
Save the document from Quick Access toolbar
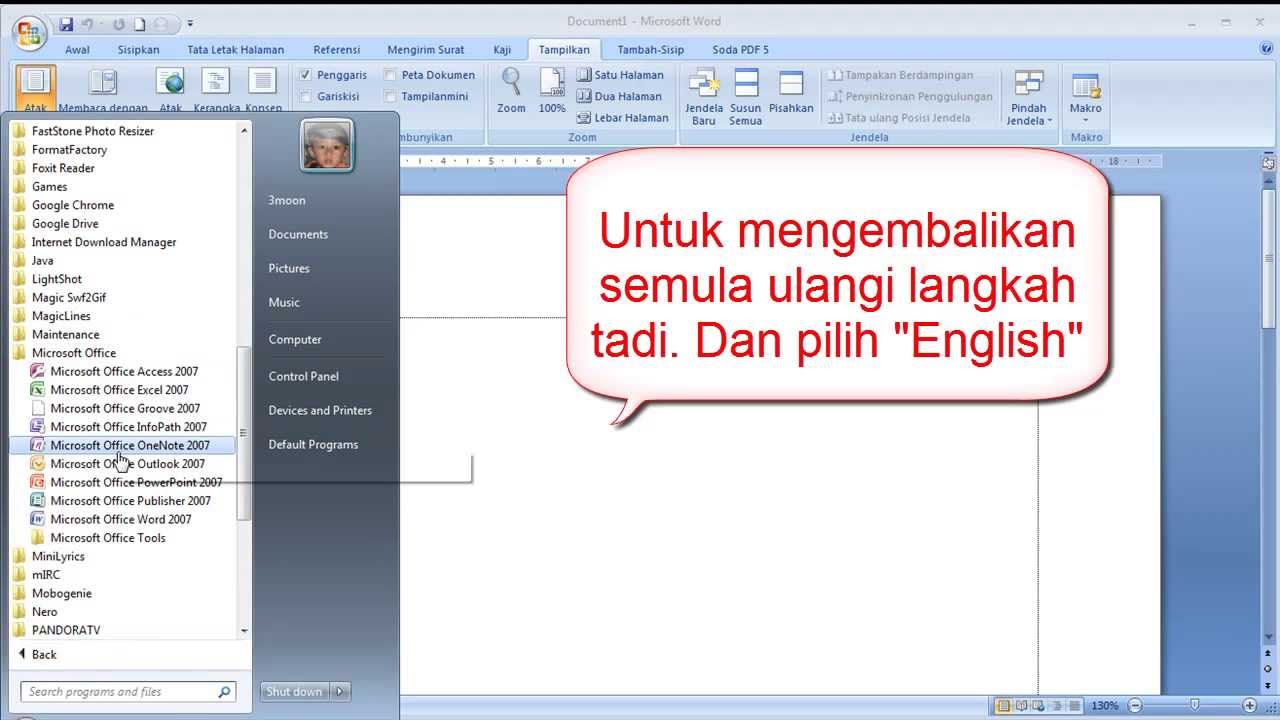(x=66, y=23)
